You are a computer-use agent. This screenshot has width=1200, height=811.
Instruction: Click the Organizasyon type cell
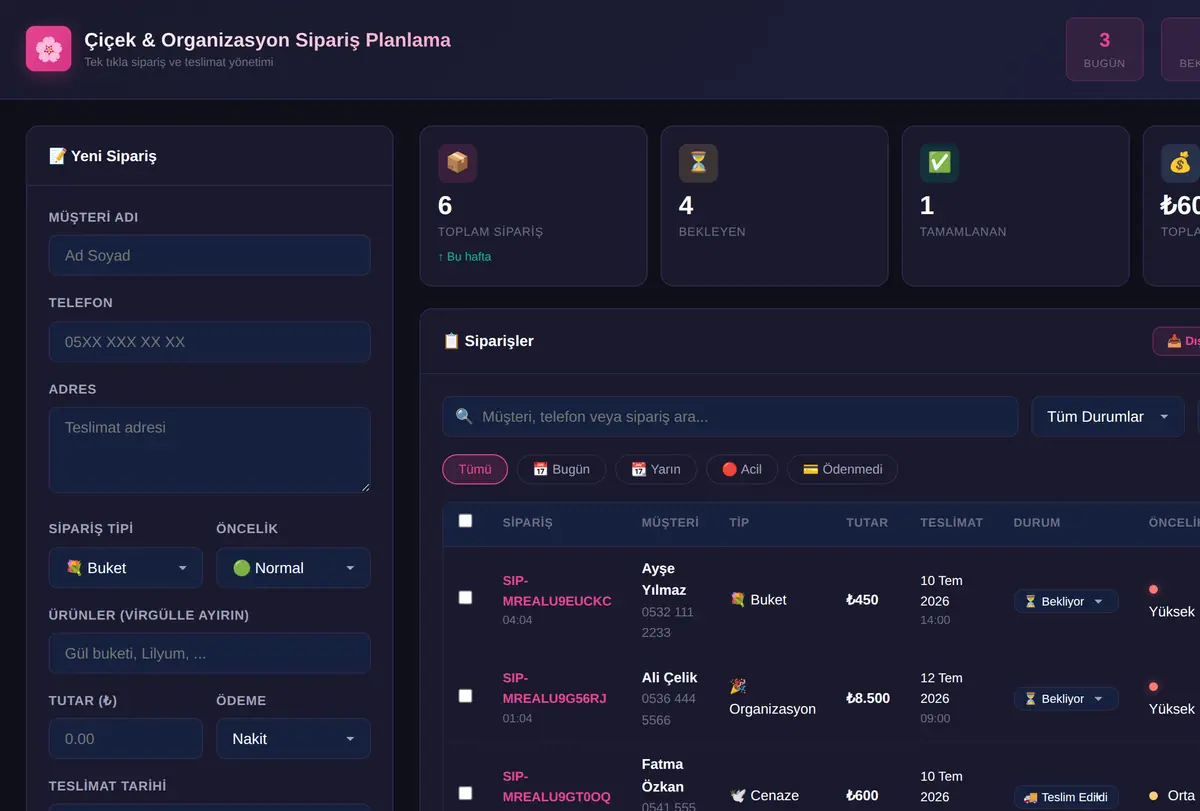[x=772, y=698]
